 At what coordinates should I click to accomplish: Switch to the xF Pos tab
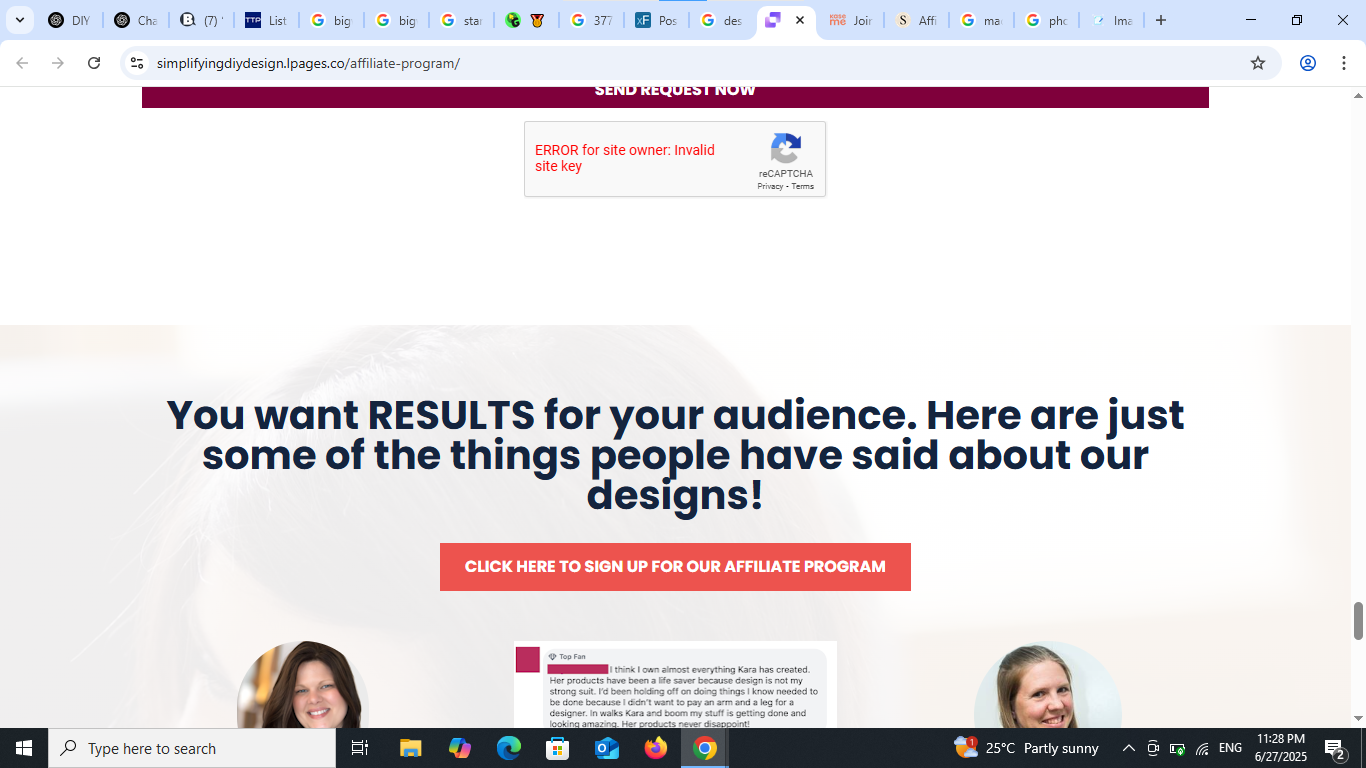656,20
